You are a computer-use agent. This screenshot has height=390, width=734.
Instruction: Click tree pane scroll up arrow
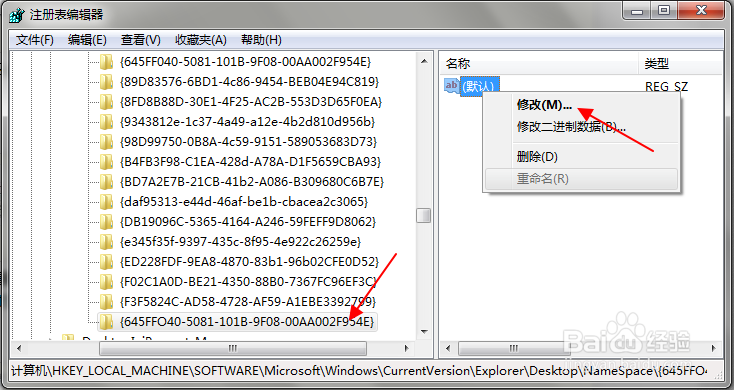(424, 61)
